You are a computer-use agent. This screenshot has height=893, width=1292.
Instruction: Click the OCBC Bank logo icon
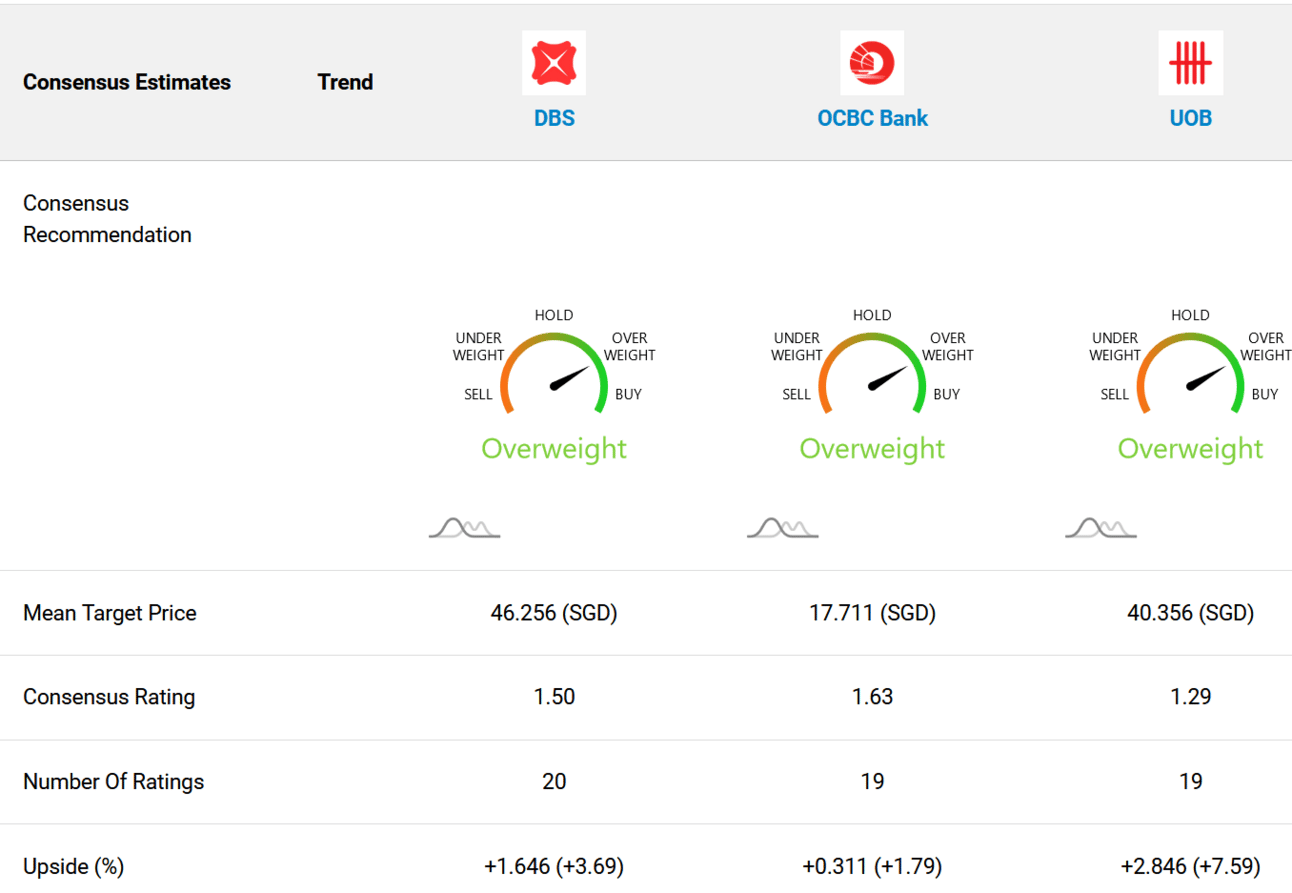[x=872, y=63]
